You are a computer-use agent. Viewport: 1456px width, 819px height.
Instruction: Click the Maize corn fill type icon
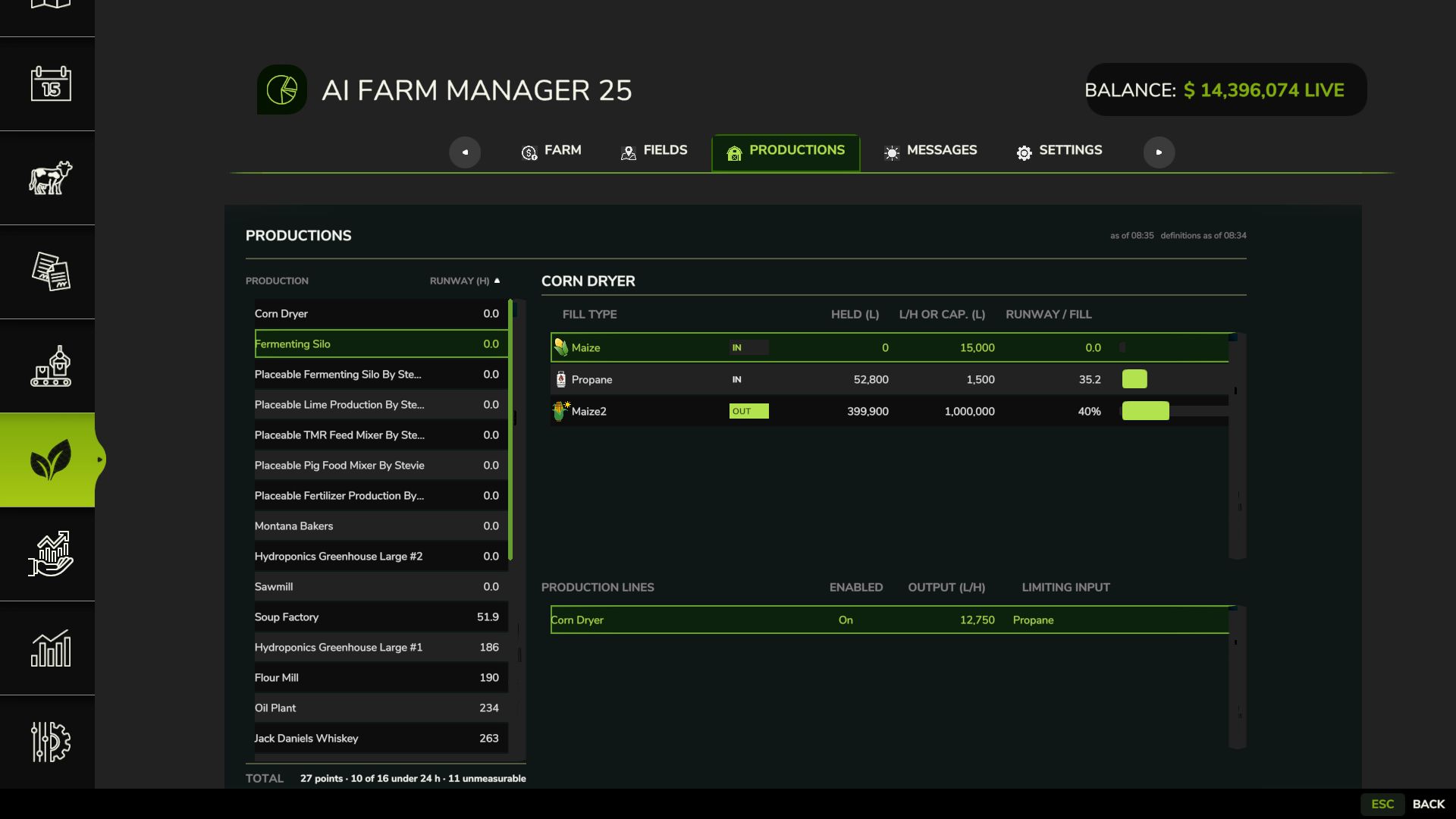[560, 347]
